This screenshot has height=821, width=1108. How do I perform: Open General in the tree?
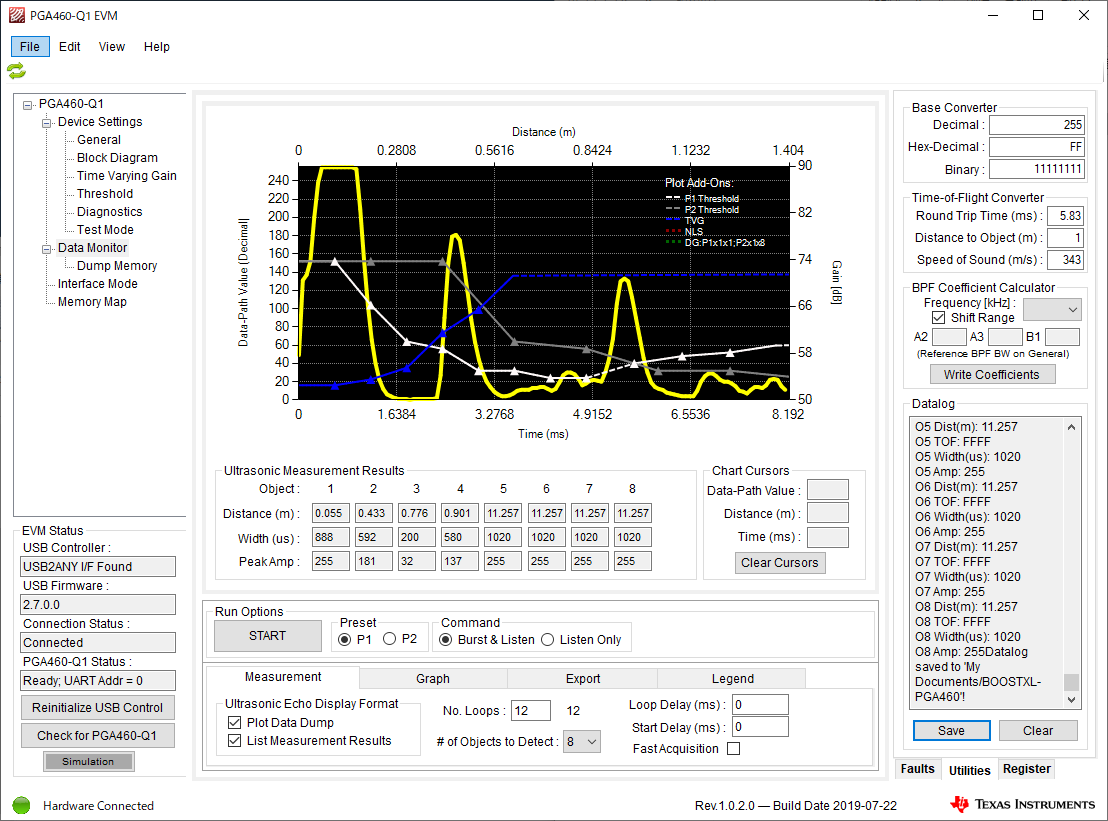pos(99,140)
